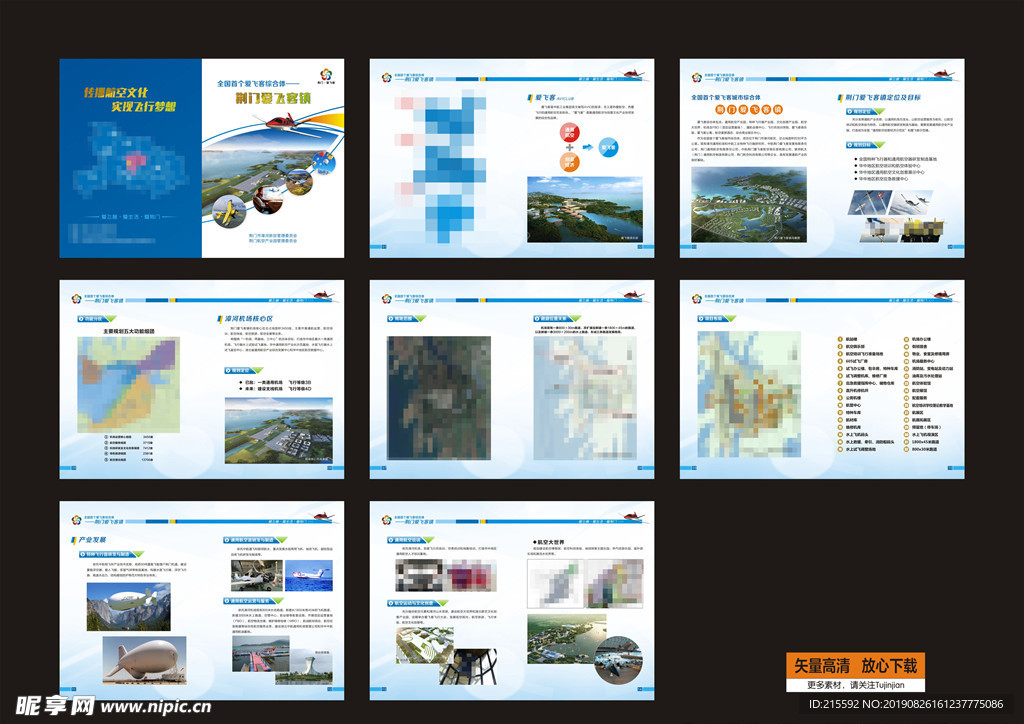Click the '漳河机场核心区' heading
The width and height of the screenshot is (1024, 724).
pos(245,319)
